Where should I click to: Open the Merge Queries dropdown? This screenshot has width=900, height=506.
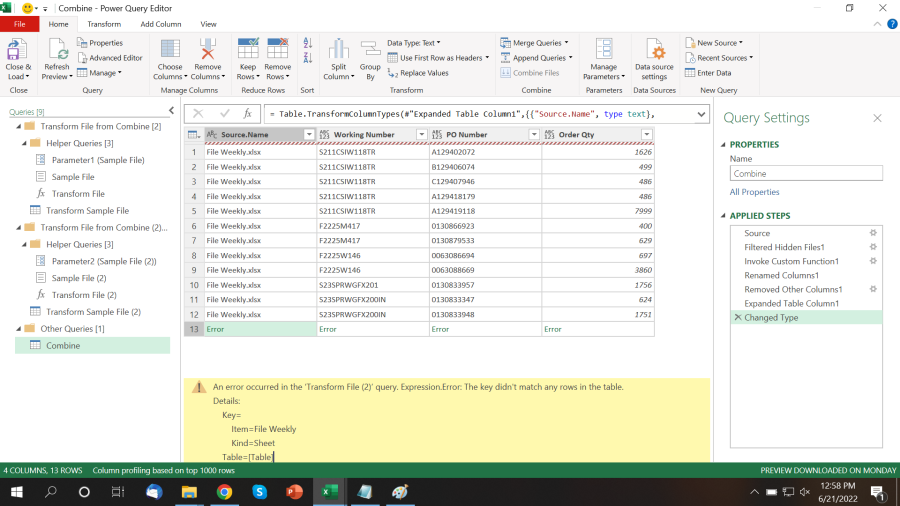pyautogui.click(x=567, y=43)
